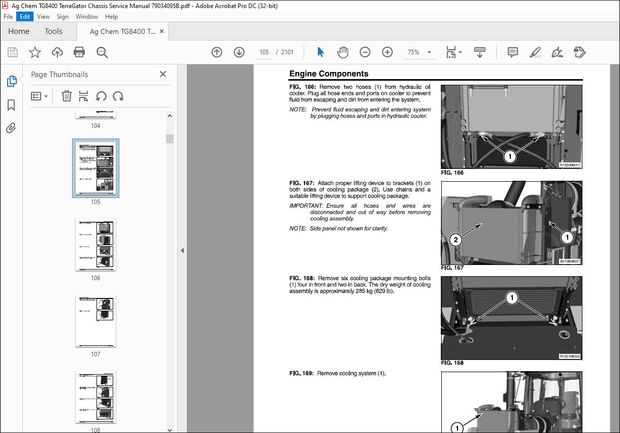Open the fit page options icon
The width and height of the screenshot is (620, 433).
[x=453, y=52]
